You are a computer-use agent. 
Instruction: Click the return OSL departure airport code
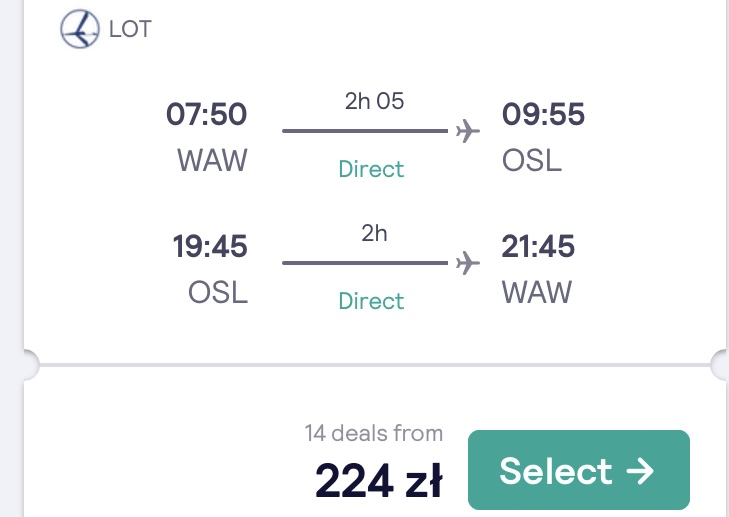[x=218, y=293]
